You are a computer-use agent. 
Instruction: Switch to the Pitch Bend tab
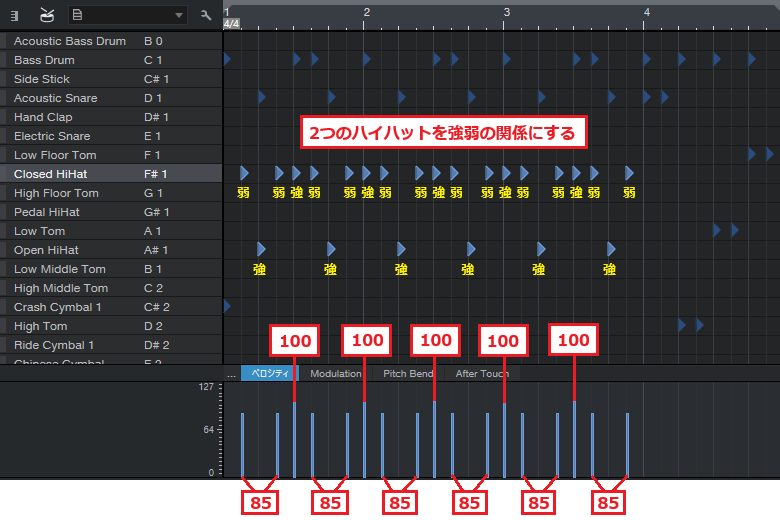[408, 374]
